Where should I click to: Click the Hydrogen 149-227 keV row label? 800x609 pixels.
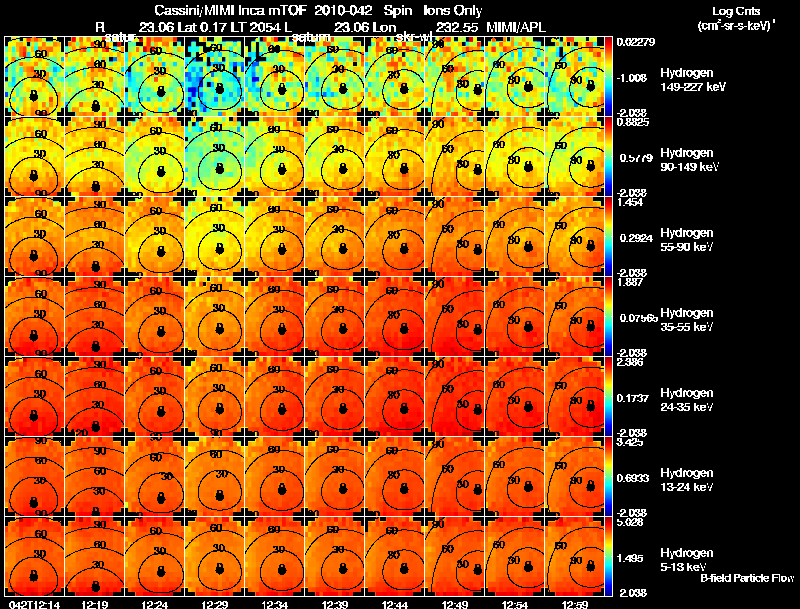click(x=692, y=80)
